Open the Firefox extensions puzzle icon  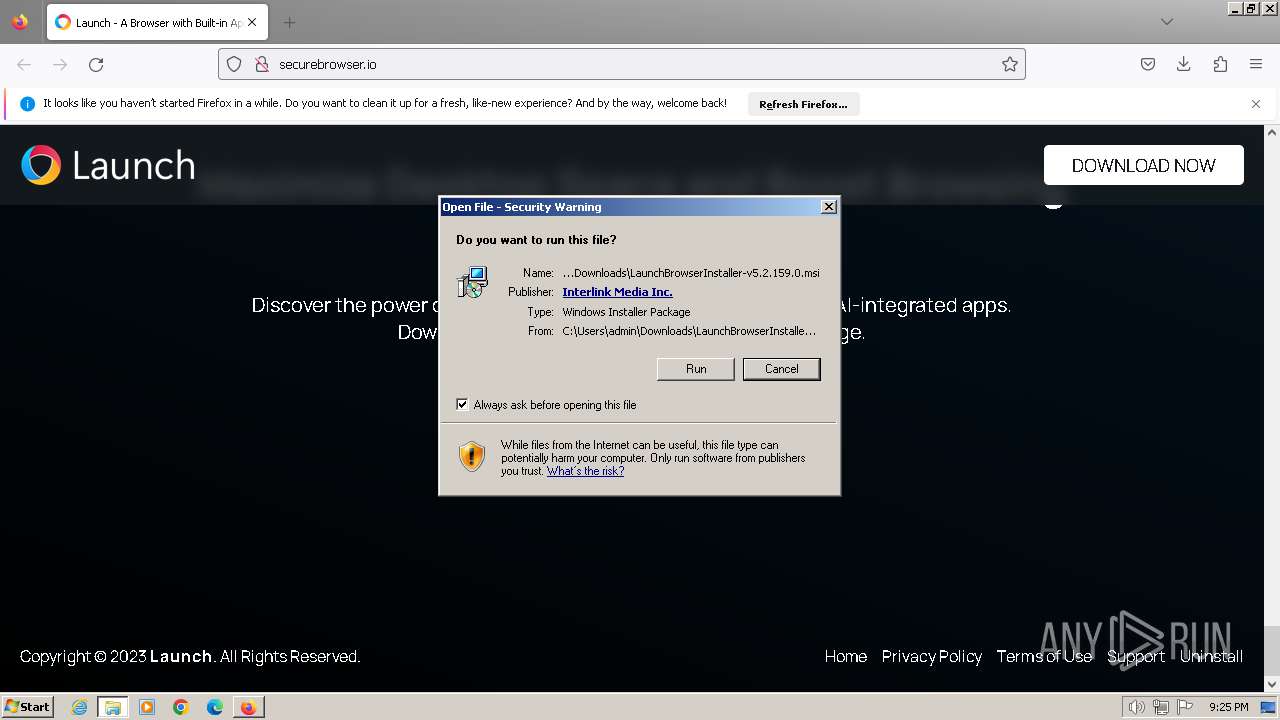[1220, 64]
